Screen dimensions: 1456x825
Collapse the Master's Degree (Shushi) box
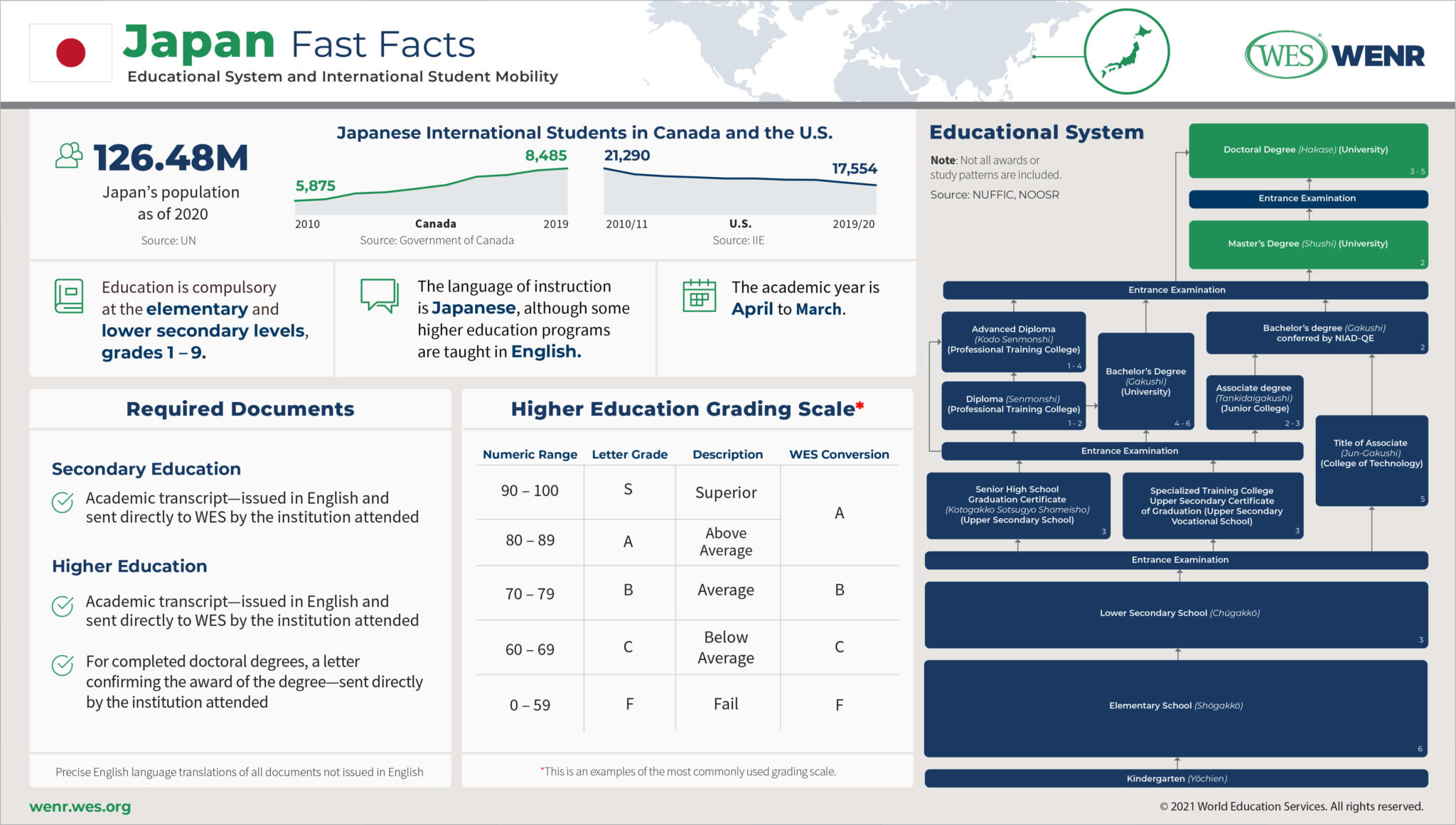click(x=1308, y=244)
